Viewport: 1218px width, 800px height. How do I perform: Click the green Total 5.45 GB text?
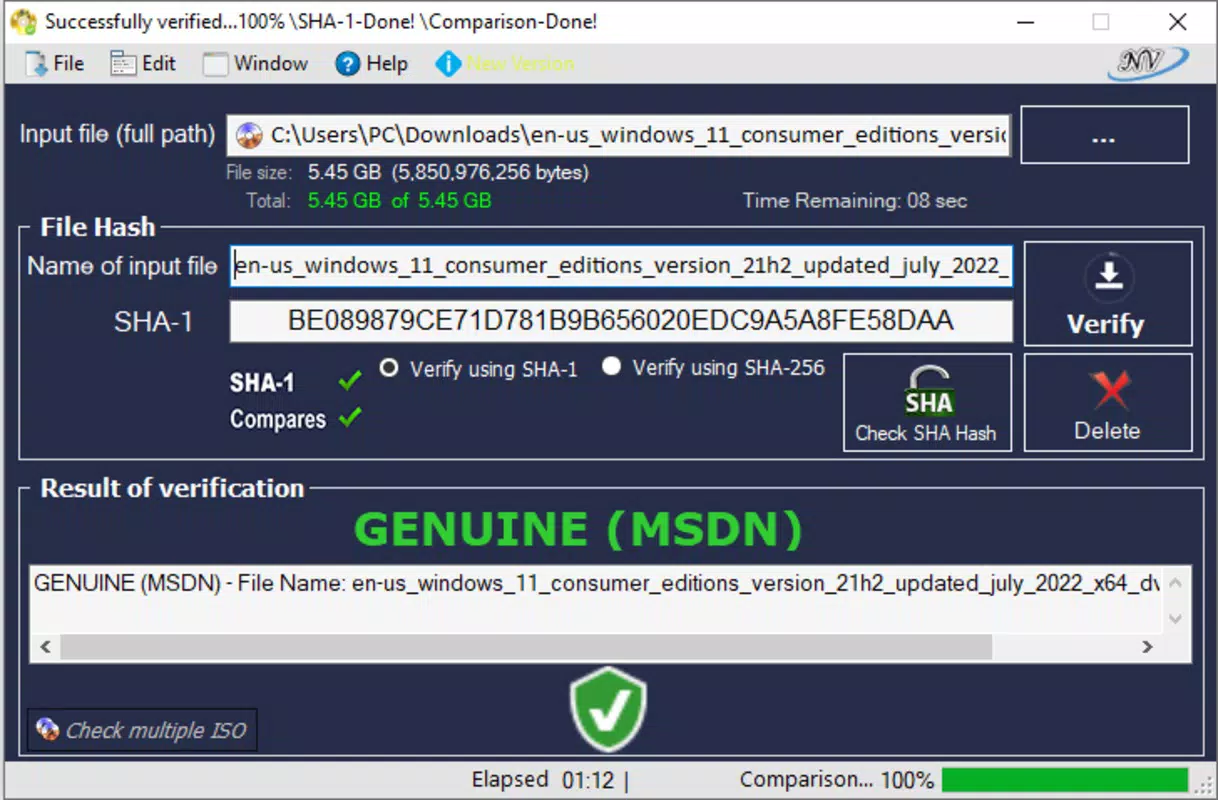pos(399,200)
